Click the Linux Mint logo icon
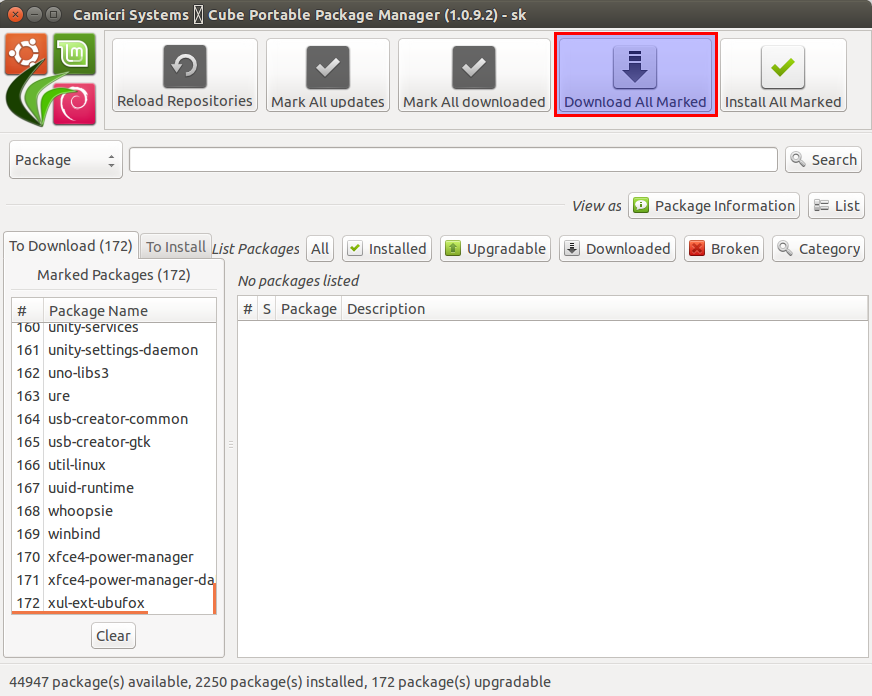 click(75, 54)
